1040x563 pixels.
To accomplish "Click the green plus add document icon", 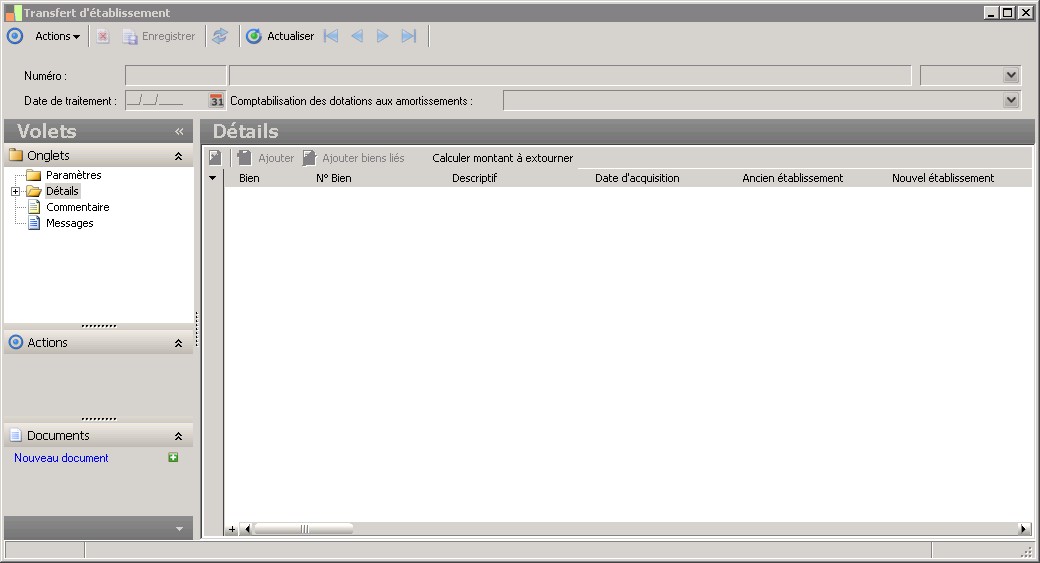I will pos(173,458).
